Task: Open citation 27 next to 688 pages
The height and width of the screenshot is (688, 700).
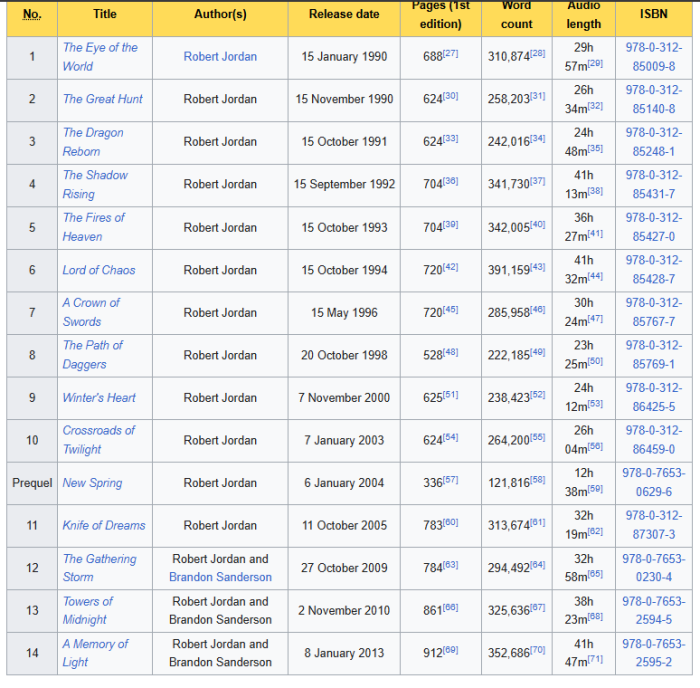Action: pyautogui.click(x=450, y=52)
